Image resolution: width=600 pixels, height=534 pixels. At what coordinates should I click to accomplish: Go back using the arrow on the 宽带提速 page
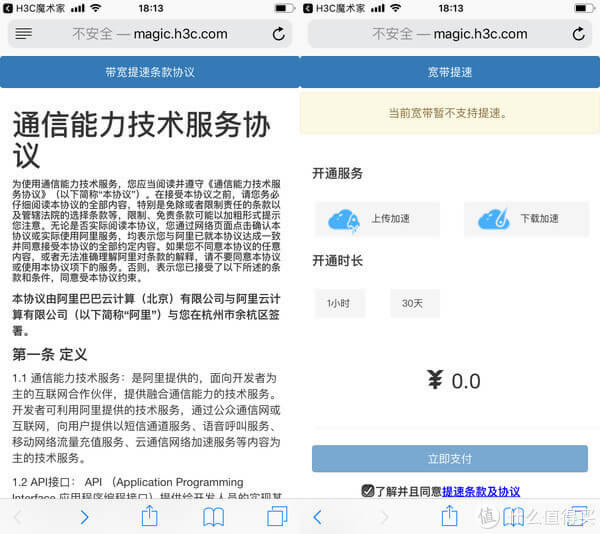(318, 516)
